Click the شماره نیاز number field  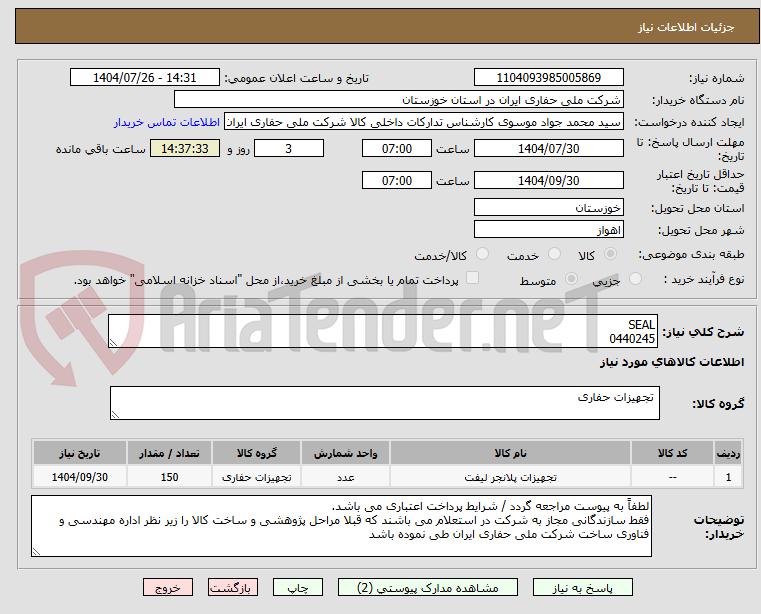[x=548, y=78]
